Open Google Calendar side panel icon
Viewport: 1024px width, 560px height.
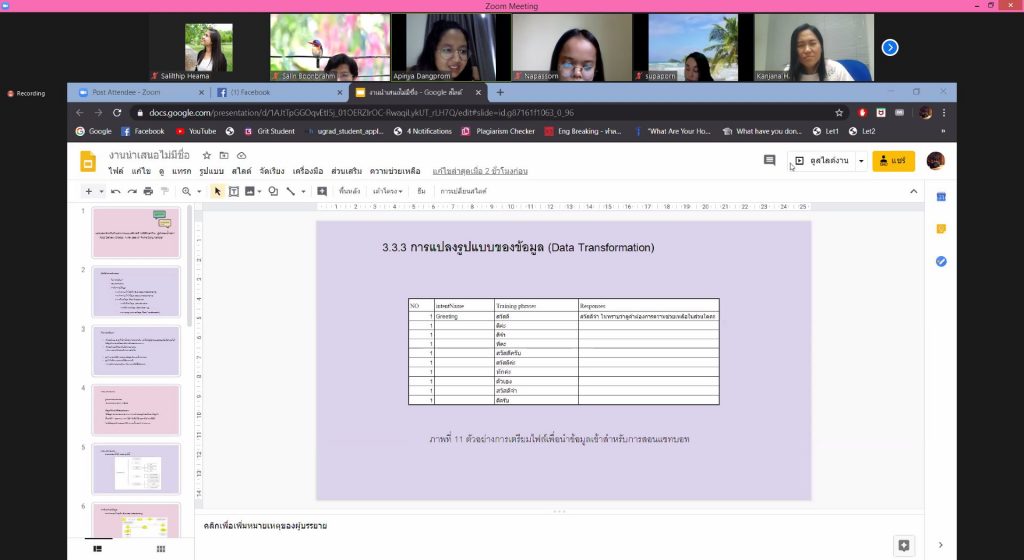941,197
